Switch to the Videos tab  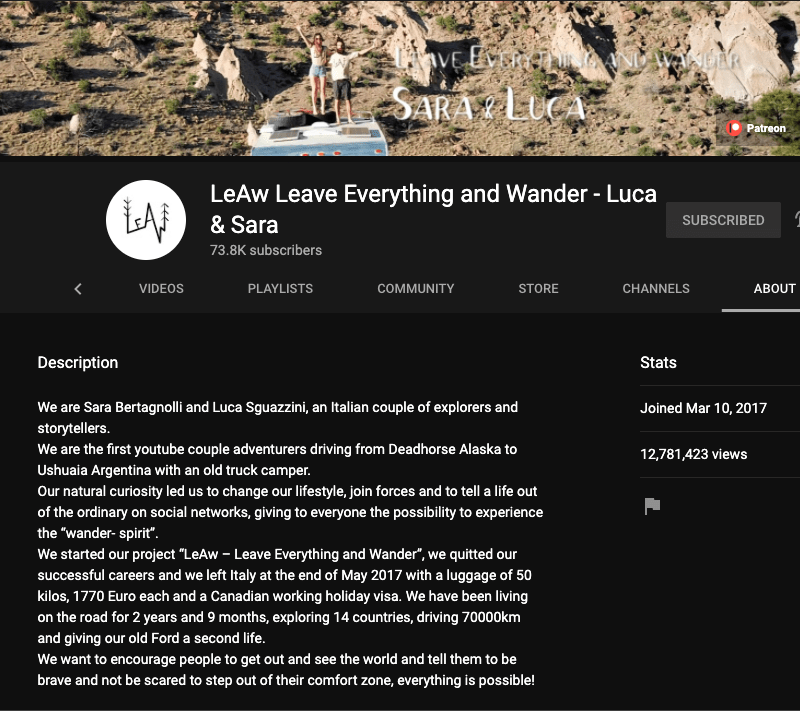point(161,288)
